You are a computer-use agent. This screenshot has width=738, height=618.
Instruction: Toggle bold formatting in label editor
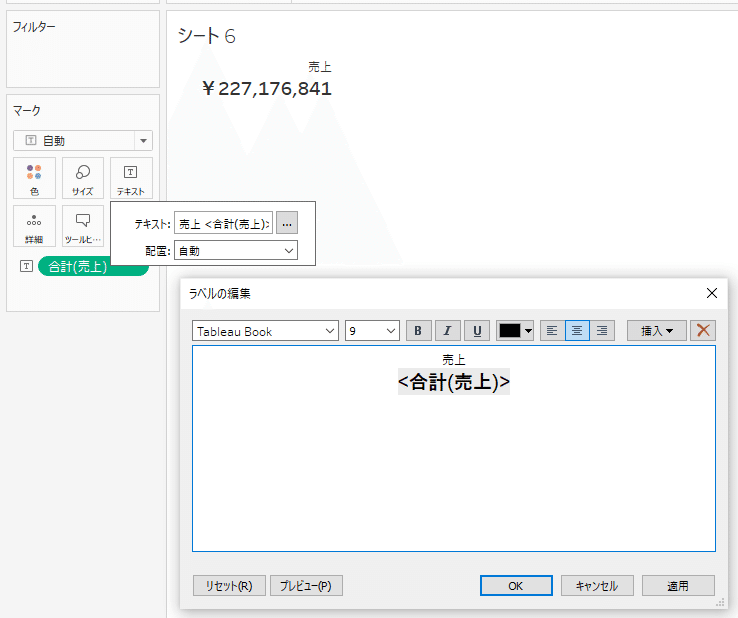pos(418,331)
